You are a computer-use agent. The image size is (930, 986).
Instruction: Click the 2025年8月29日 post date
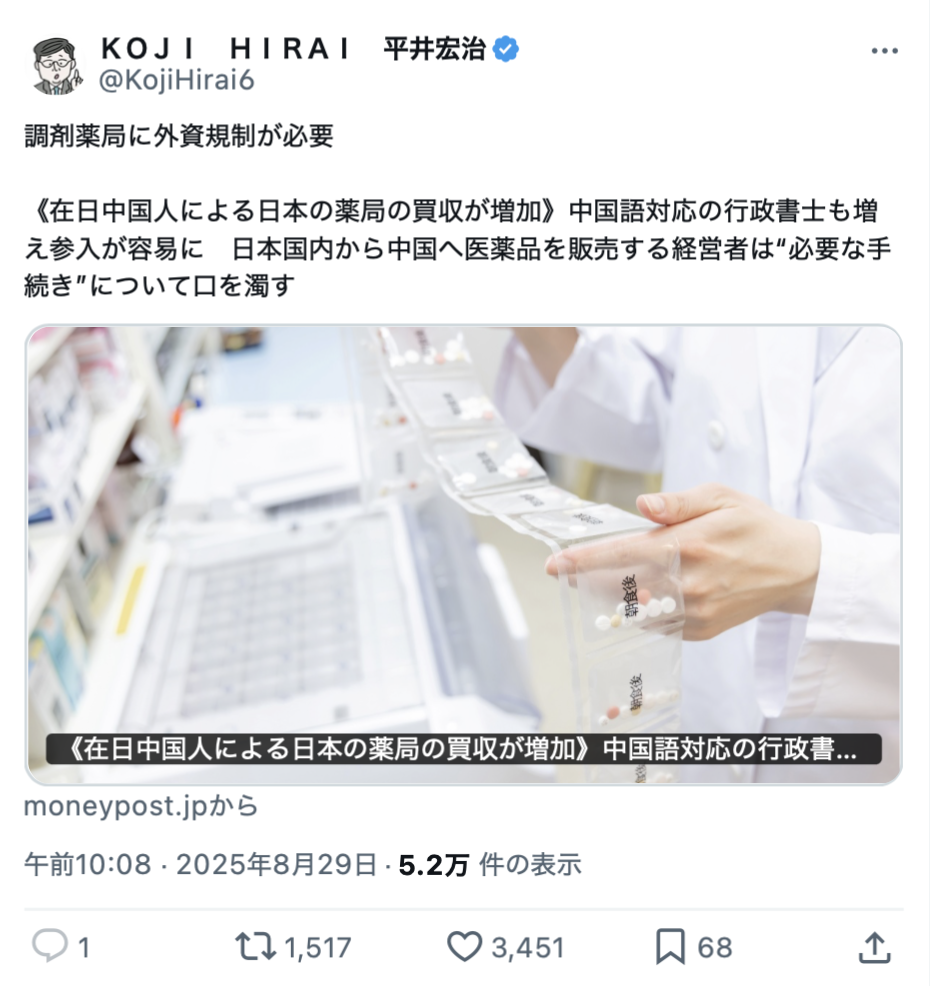(276, 865)
